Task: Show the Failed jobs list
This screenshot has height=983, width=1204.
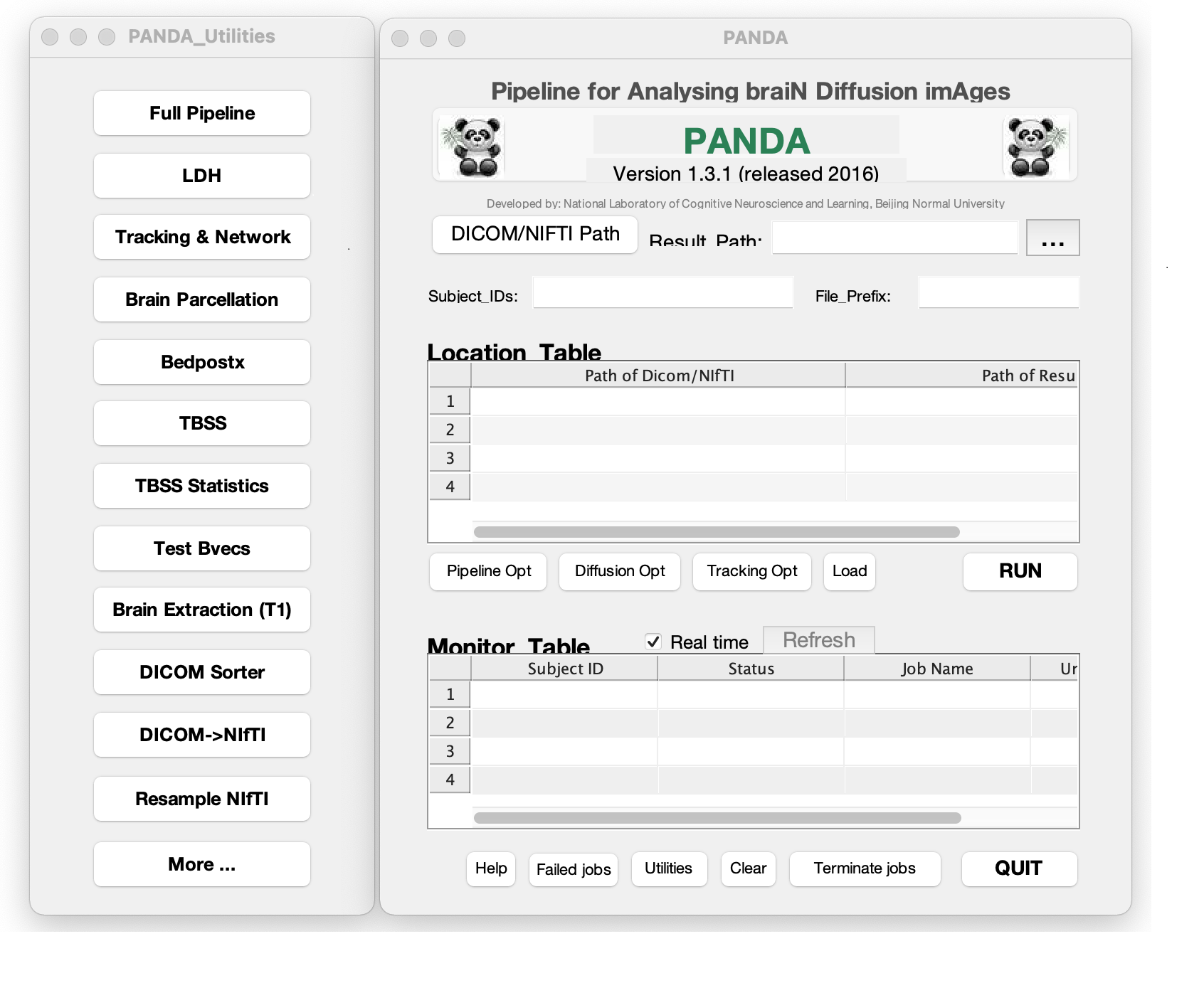Action: [x=574, y=869]
